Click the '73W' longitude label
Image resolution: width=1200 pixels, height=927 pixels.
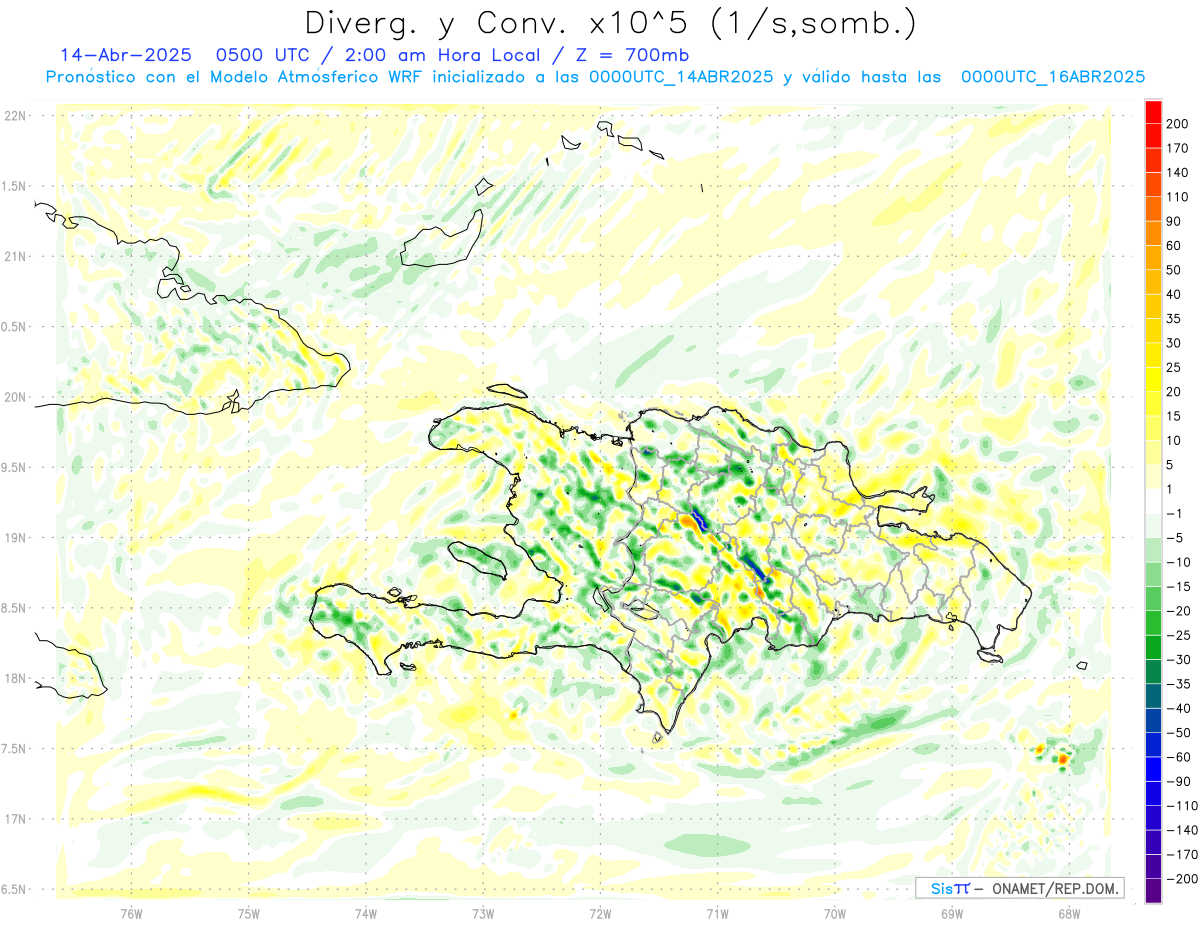483,914
